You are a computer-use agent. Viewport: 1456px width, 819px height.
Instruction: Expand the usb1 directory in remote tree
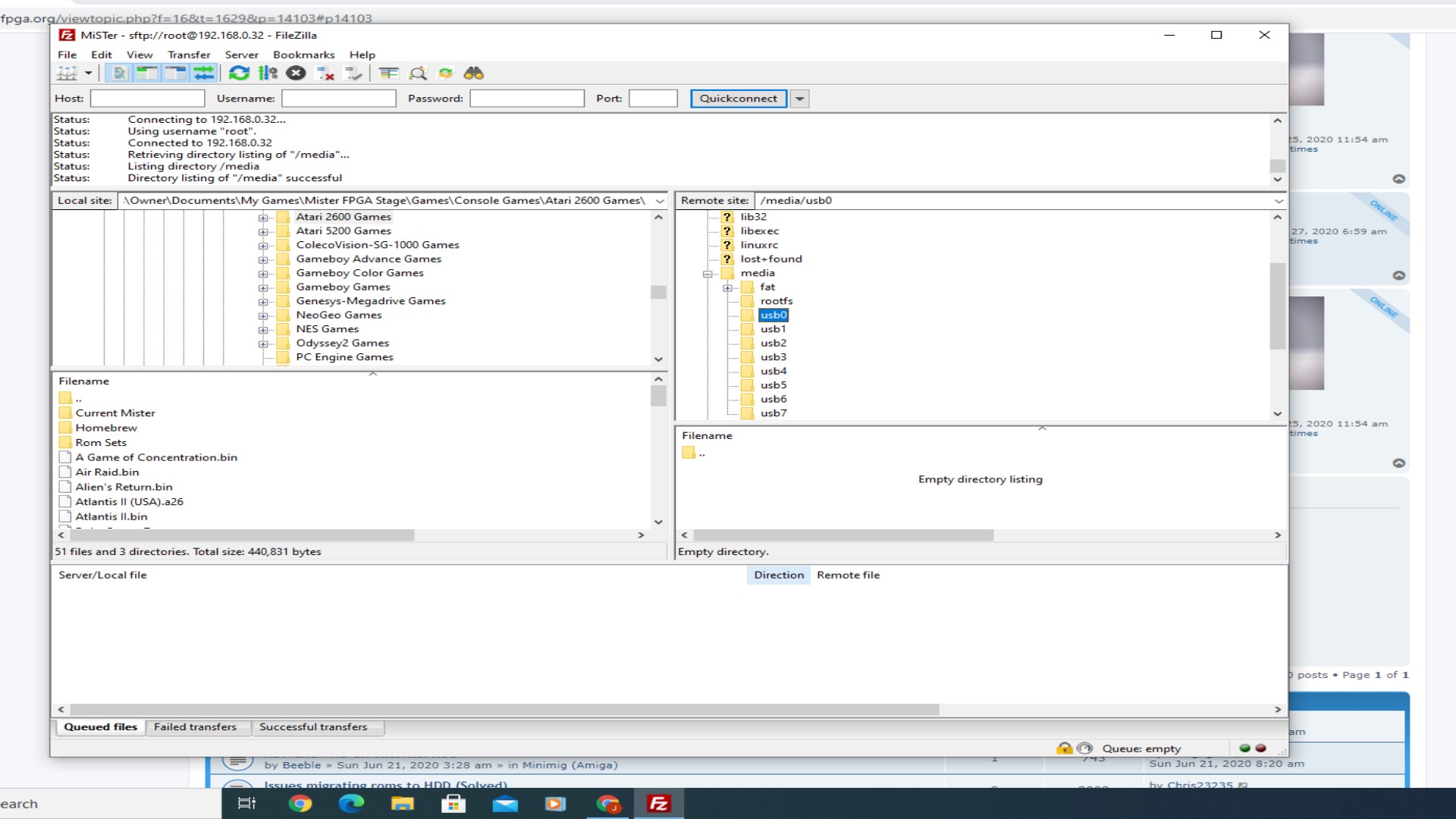[x=771, y=329]
